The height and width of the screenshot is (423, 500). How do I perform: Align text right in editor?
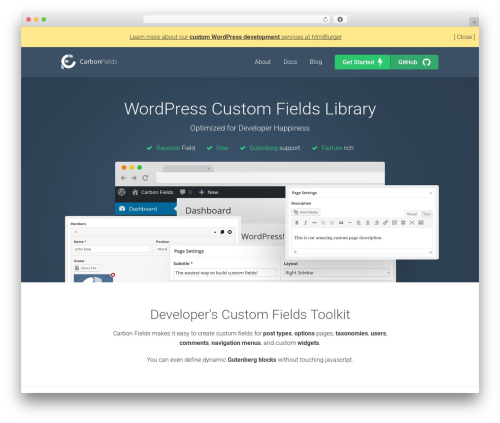[376, 223]
